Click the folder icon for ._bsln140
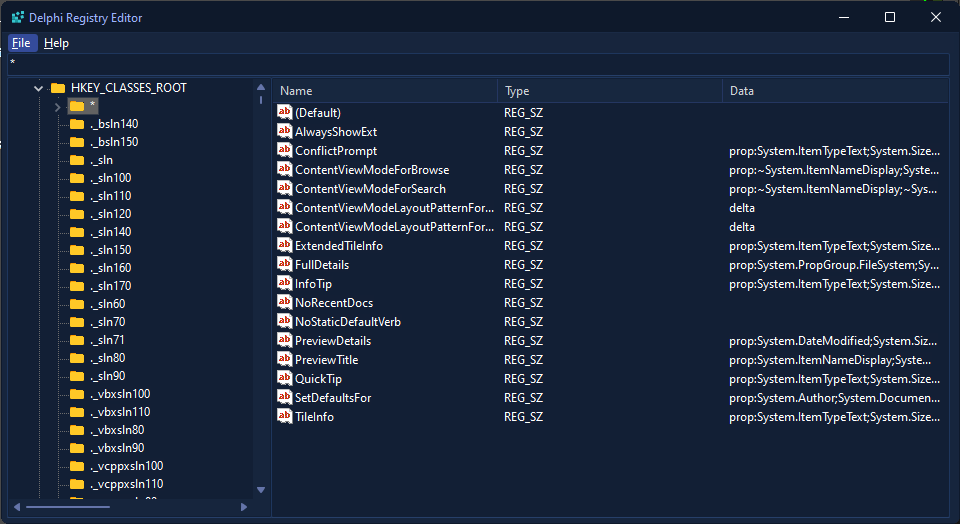 tap(77, 124)
